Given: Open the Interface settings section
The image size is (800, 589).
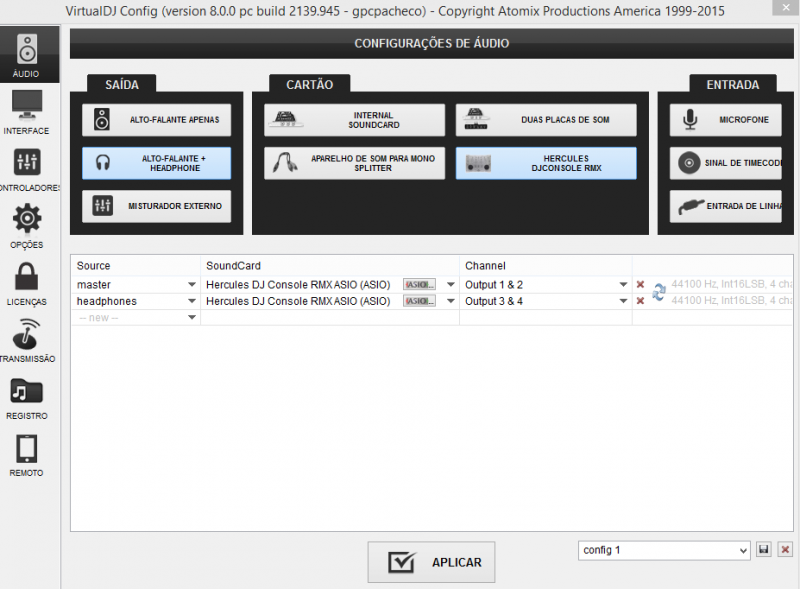Looking at the screenshot, I should point(27,111).
